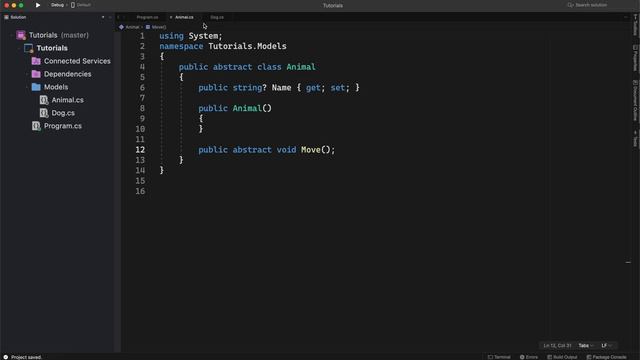Click the Animal breadcrumb class icon
The height and width of the screenshot is (360, 640).
click(121, 27)
